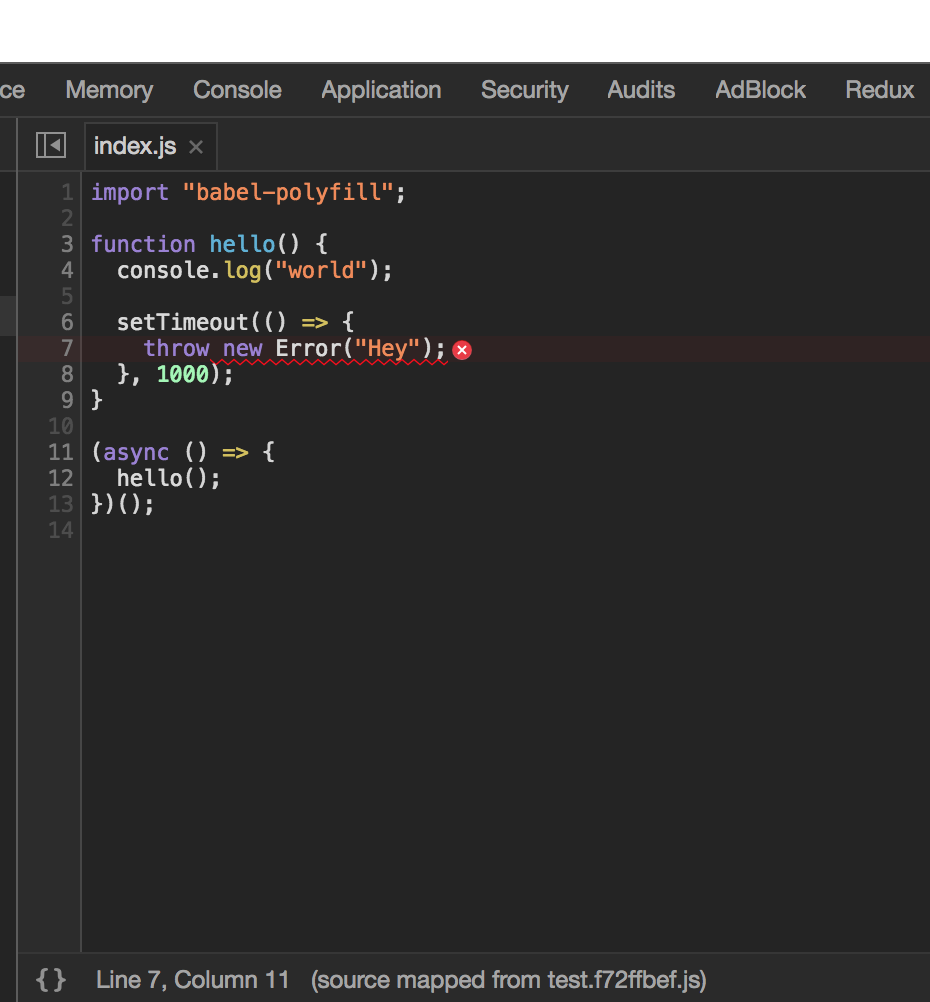Image resolution: width=930 pixels, height=1002 pixels.
Task: Select the index.js tab
Action: 135,146
